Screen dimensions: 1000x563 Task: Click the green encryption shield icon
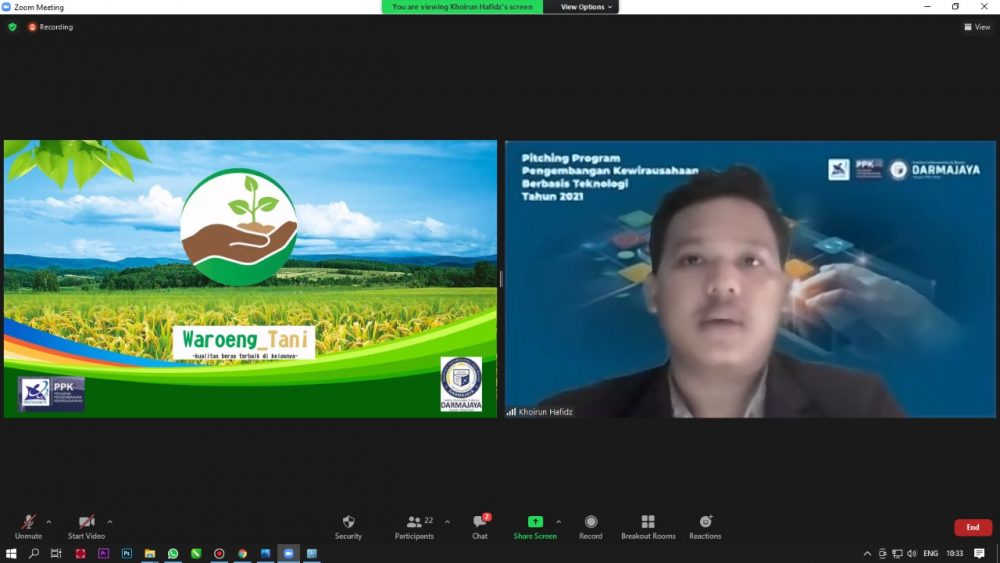click(x=12, y=27)
